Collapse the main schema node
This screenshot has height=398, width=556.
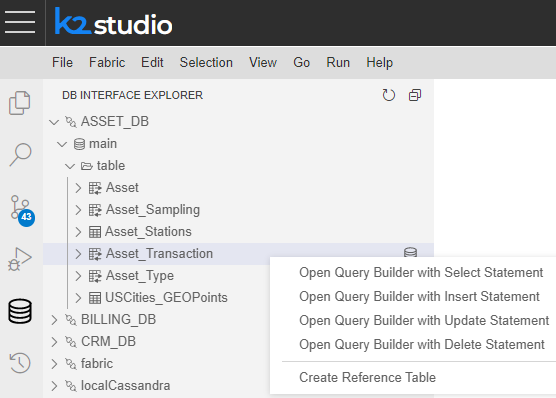(62, 144)
